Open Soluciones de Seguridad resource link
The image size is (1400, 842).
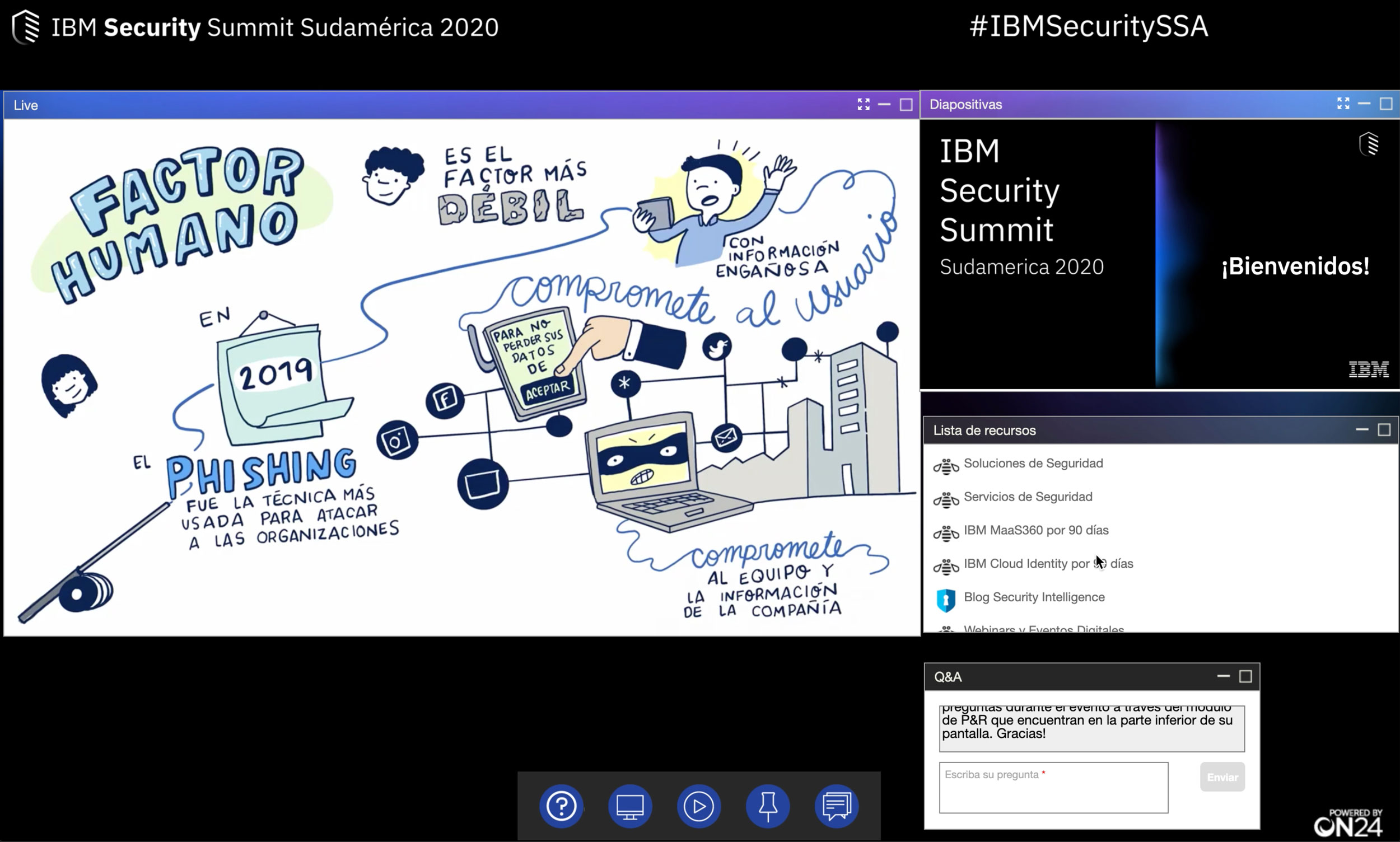coord(1033,463)
